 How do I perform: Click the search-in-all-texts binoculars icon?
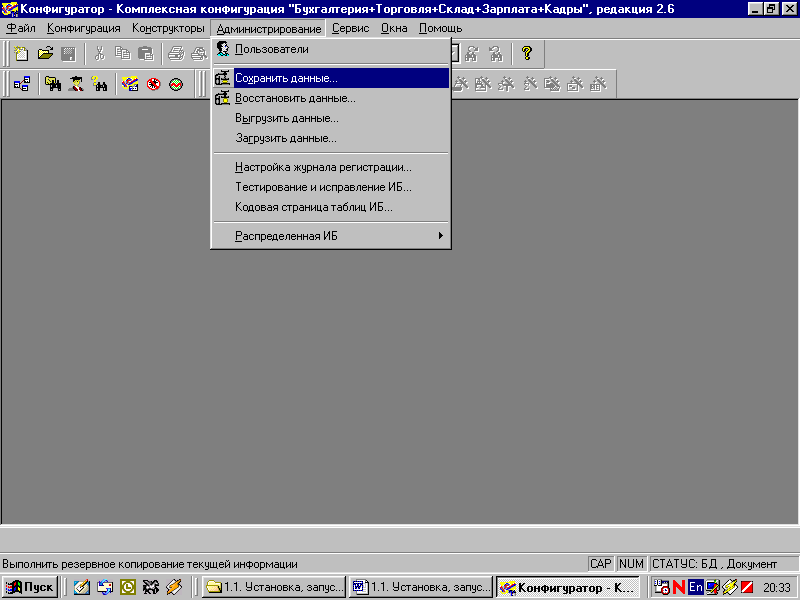(53, 84)
